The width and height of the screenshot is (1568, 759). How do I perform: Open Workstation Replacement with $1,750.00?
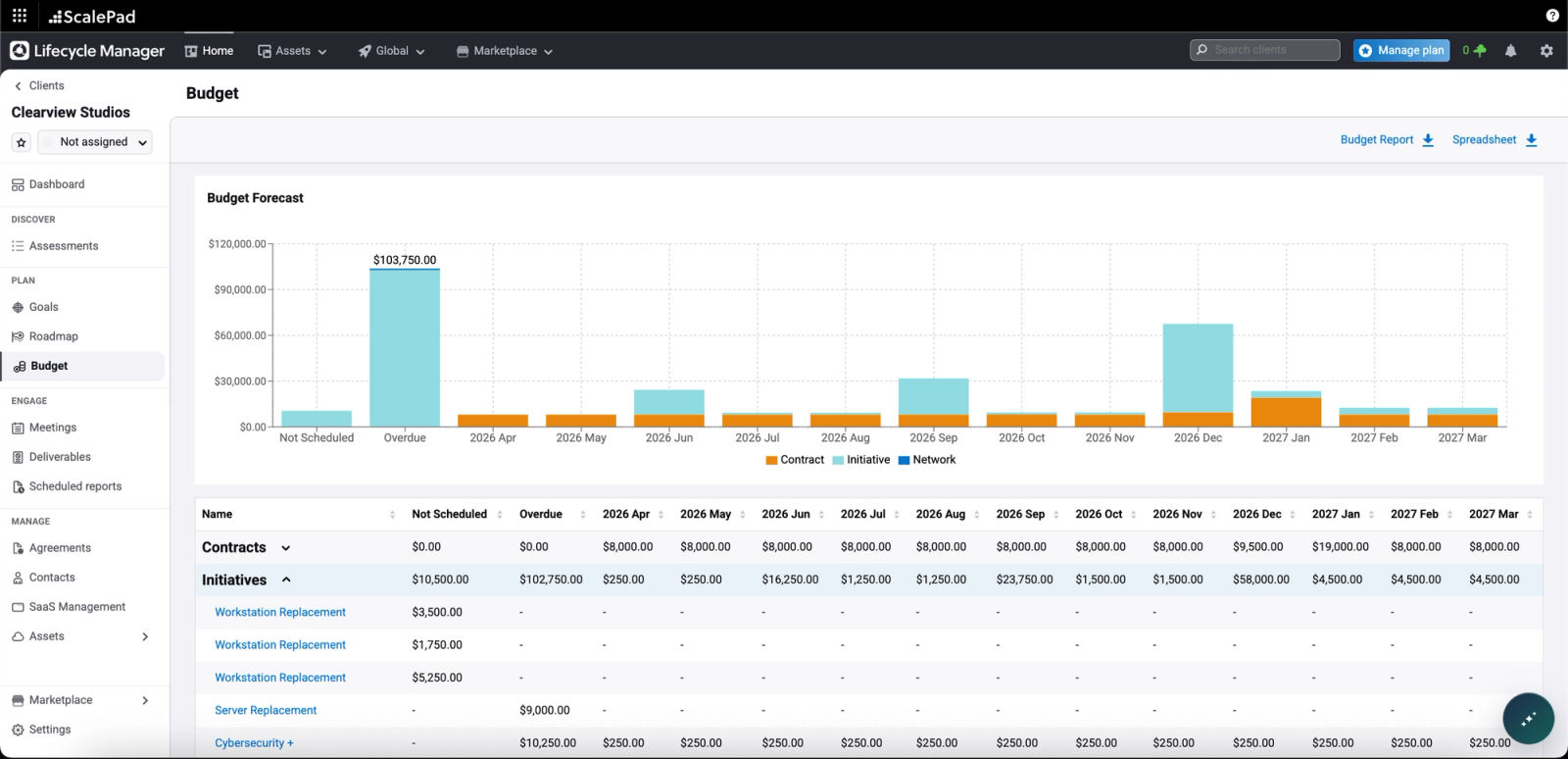tap(280, 645)
